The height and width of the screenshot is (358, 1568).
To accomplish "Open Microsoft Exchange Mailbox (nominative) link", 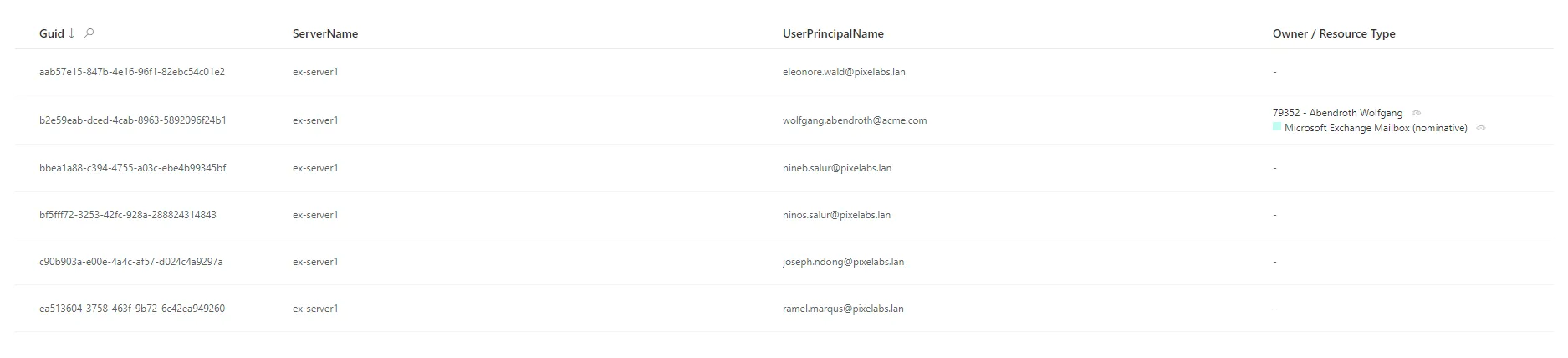I will tap(1376, 128).
